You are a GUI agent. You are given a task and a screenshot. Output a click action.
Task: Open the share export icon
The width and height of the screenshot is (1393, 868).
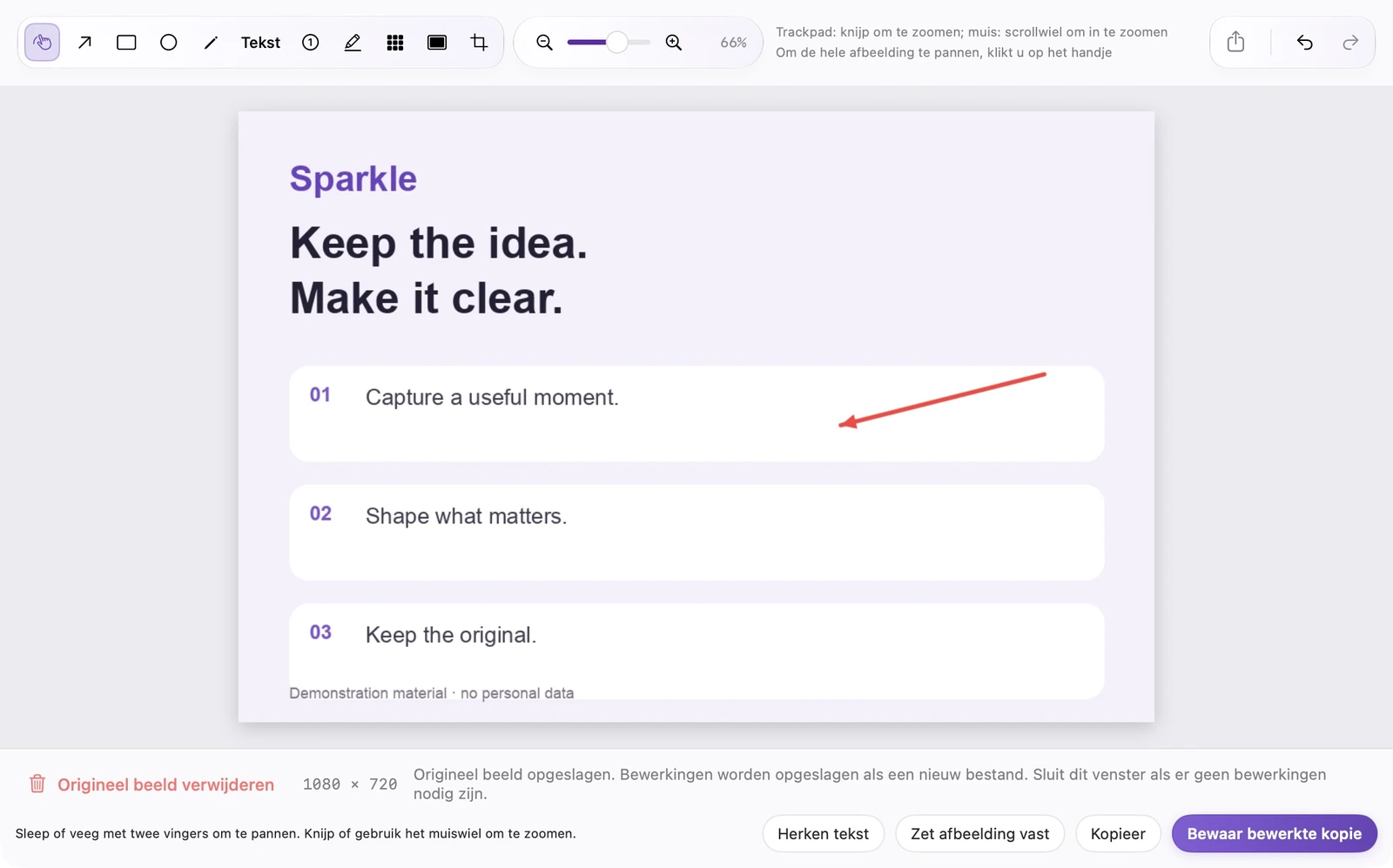tap(1235, 43)
